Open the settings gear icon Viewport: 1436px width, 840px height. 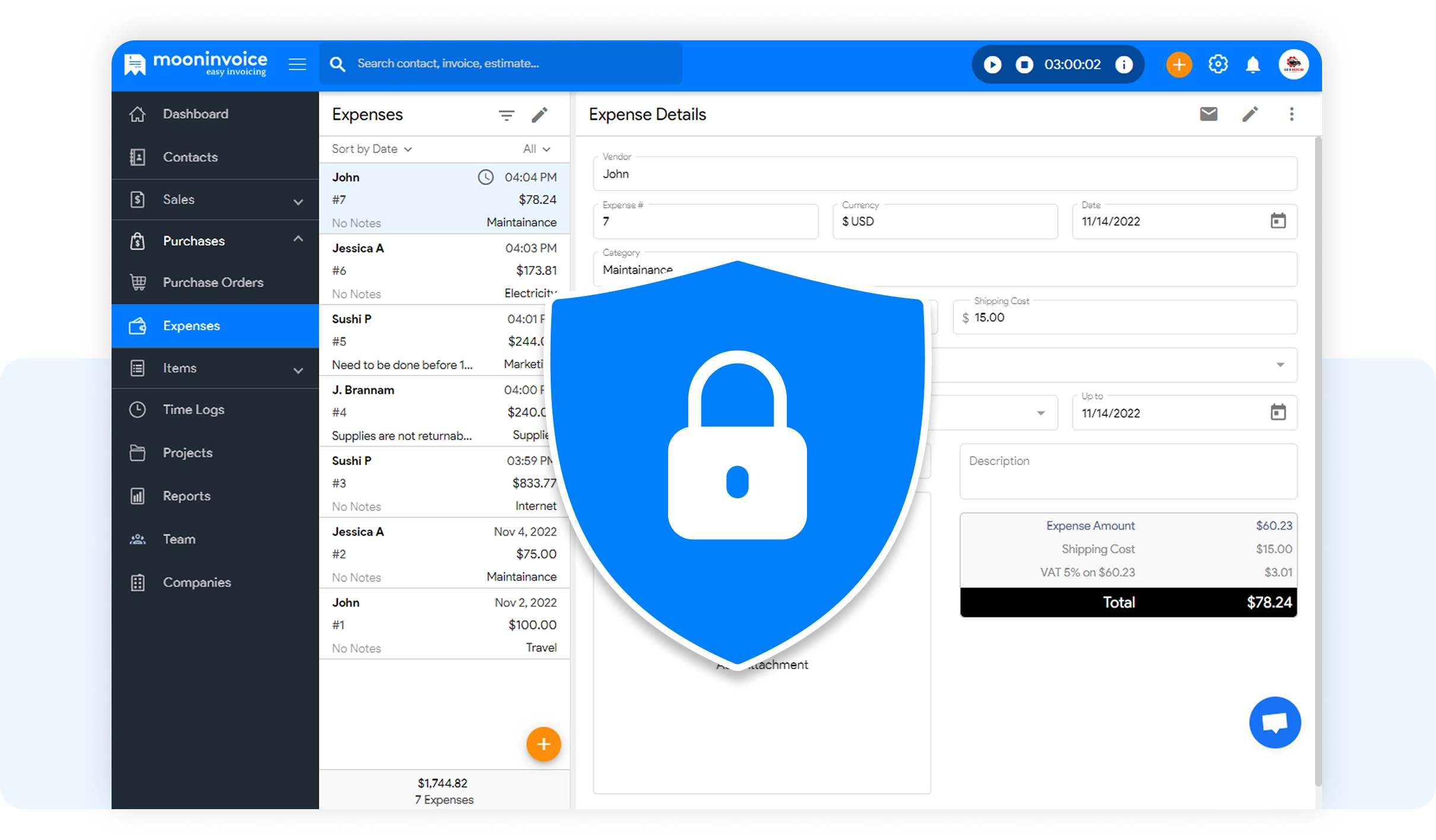[x=1218, y=64]
